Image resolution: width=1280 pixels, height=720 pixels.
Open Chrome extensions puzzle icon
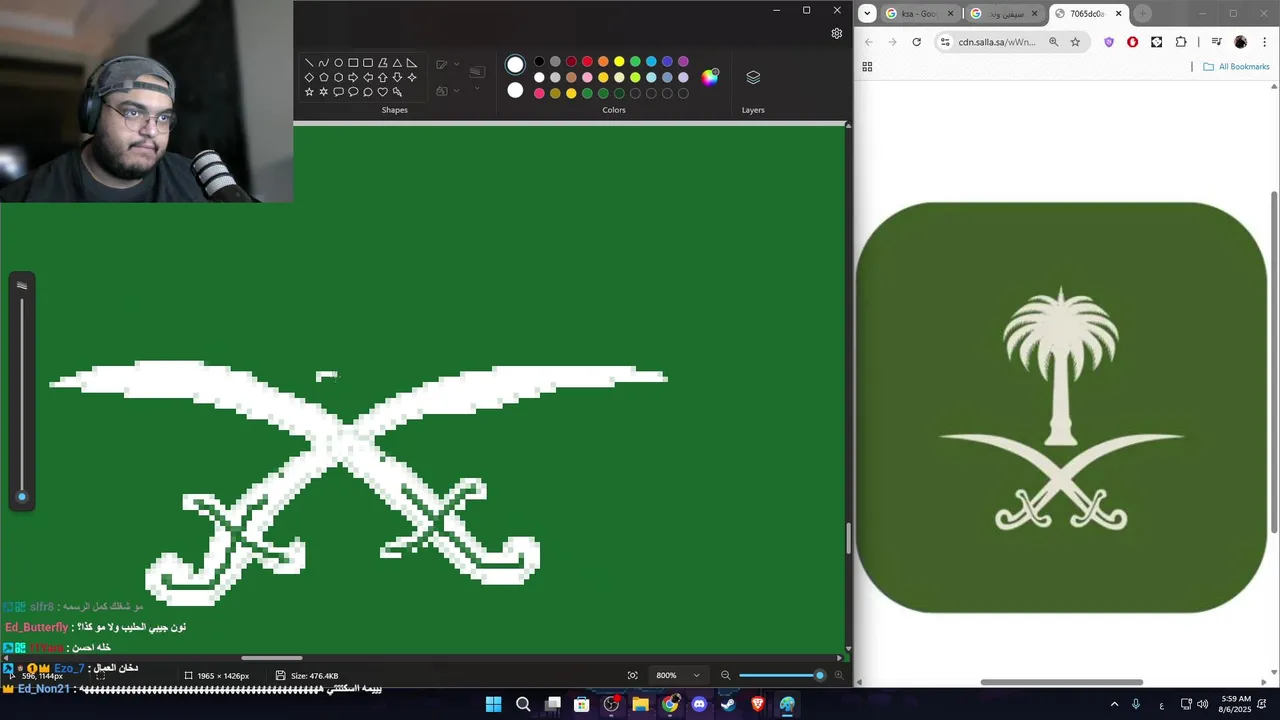1181,42
